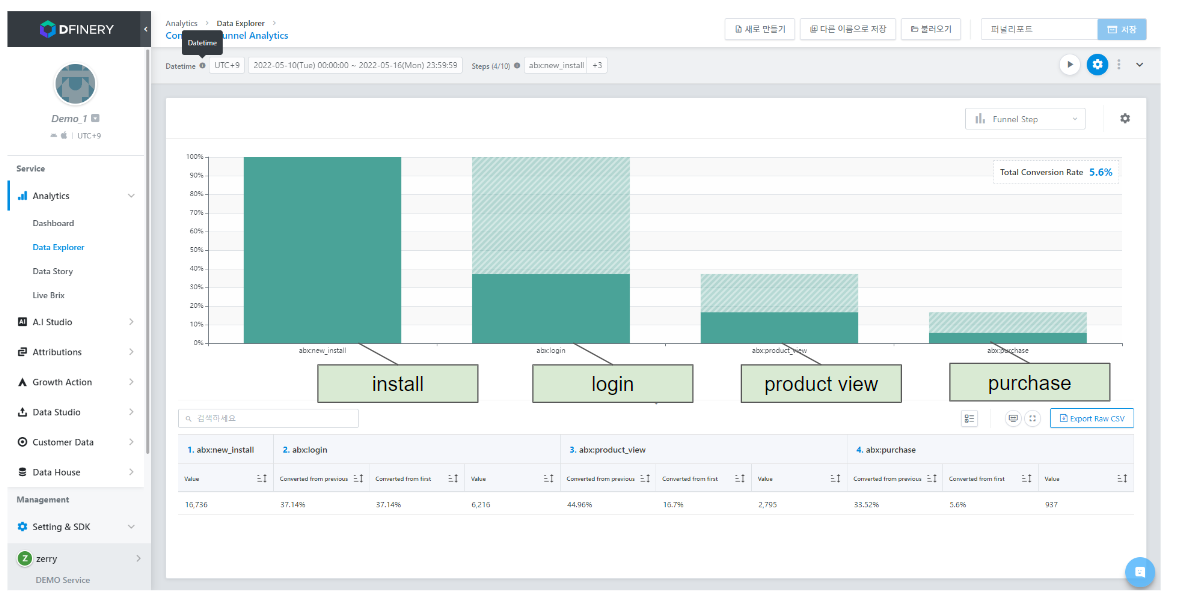The width and height of the screenshot is (1177, 601).
Task: Click the 새로 만들기 button
Action: 760,29
